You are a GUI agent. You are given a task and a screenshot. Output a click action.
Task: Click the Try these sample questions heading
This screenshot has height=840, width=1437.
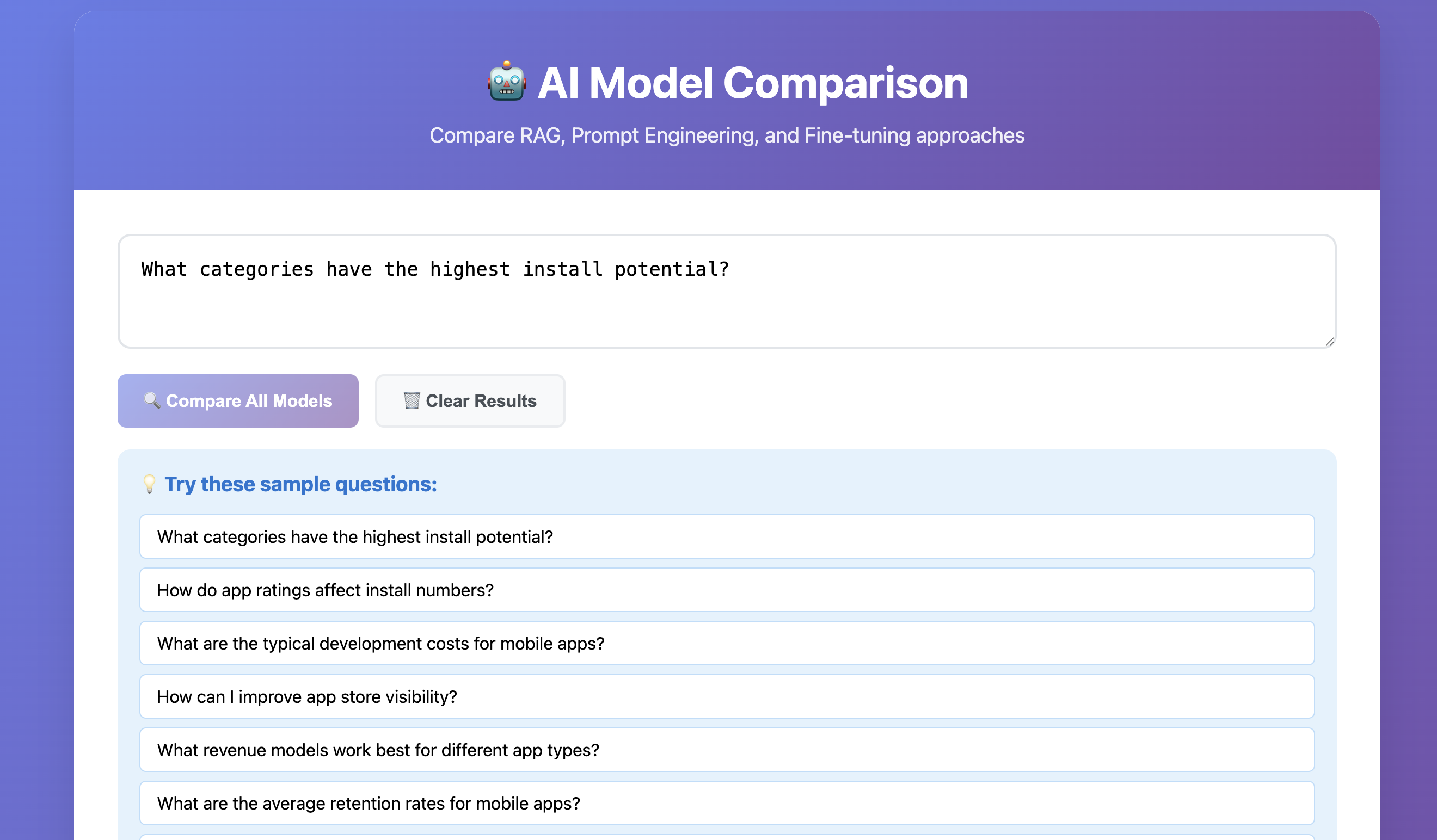tap(300, 484)
